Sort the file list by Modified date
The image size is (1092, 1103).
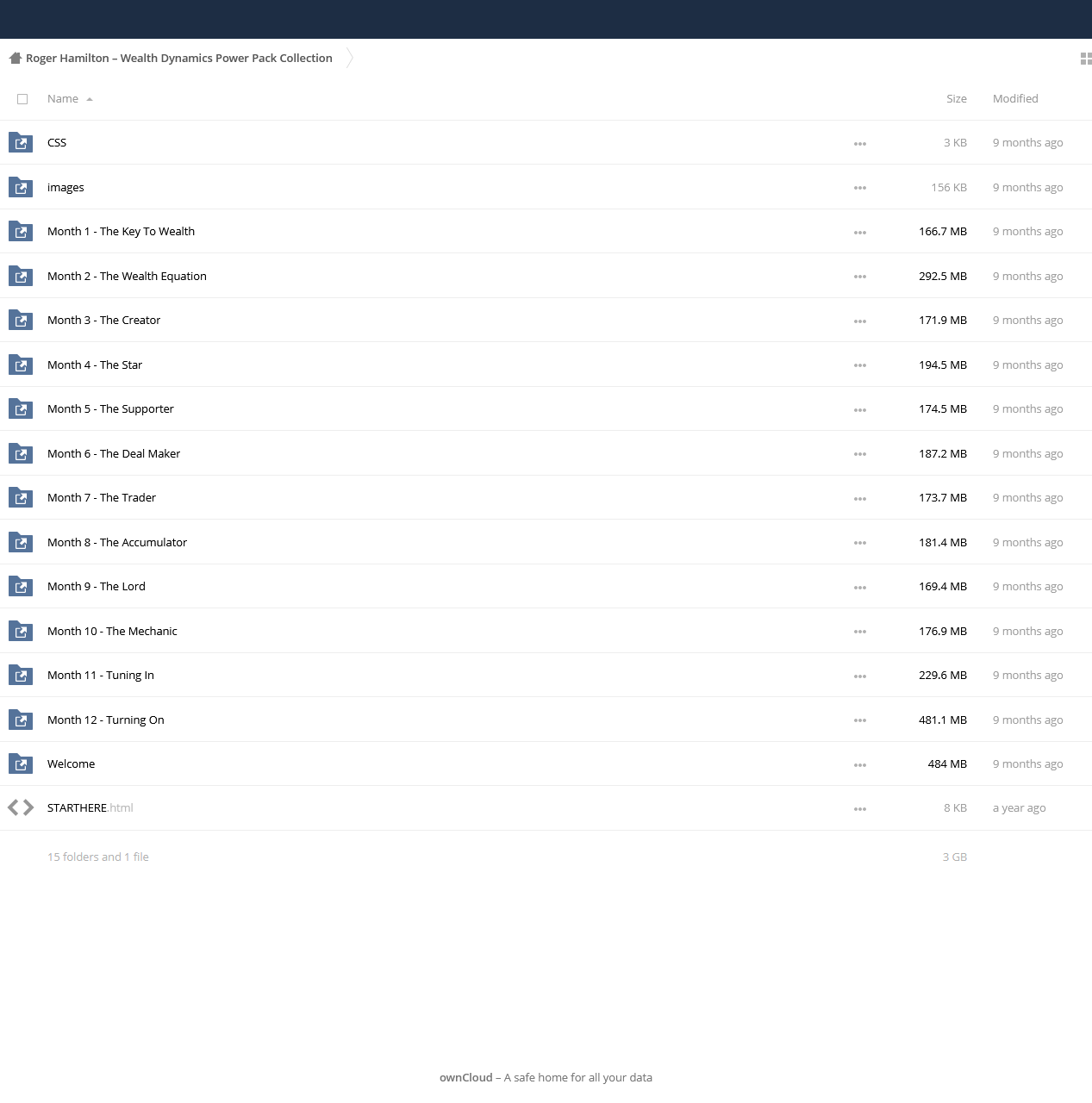coord(1015,99)
